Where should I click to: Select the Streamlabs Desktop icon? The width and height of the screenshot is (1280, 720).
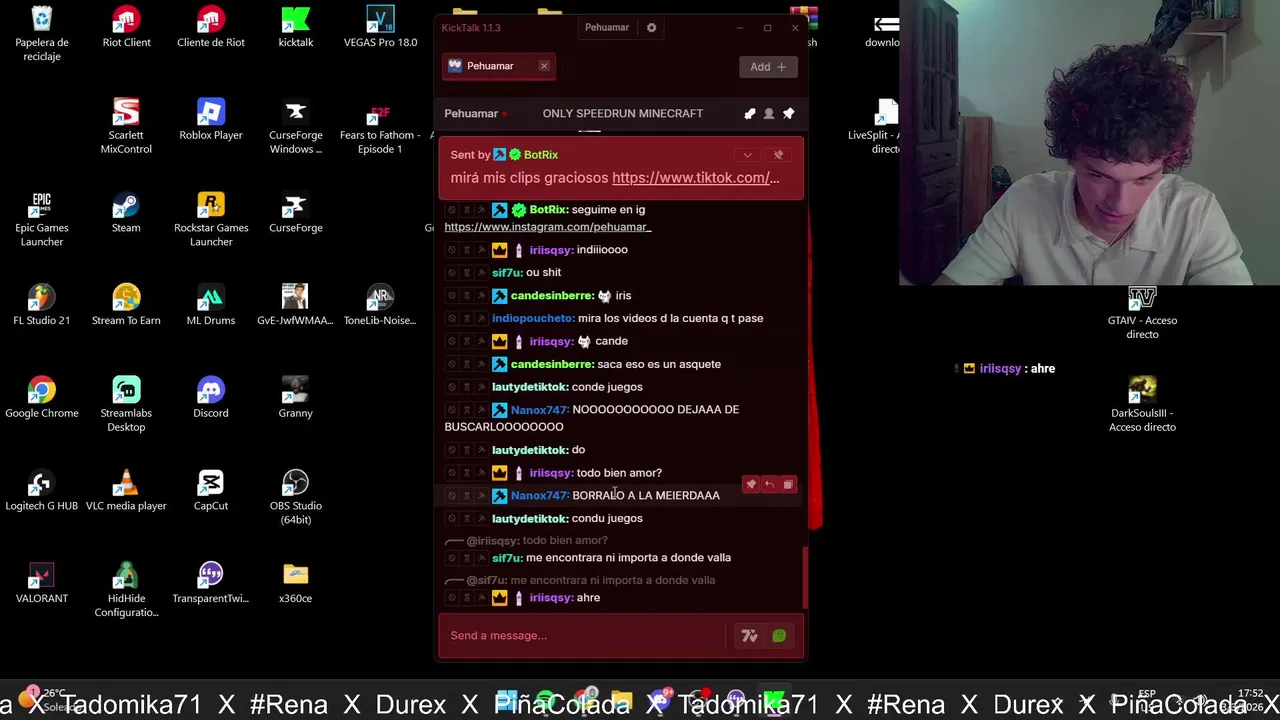click(126, 405)
